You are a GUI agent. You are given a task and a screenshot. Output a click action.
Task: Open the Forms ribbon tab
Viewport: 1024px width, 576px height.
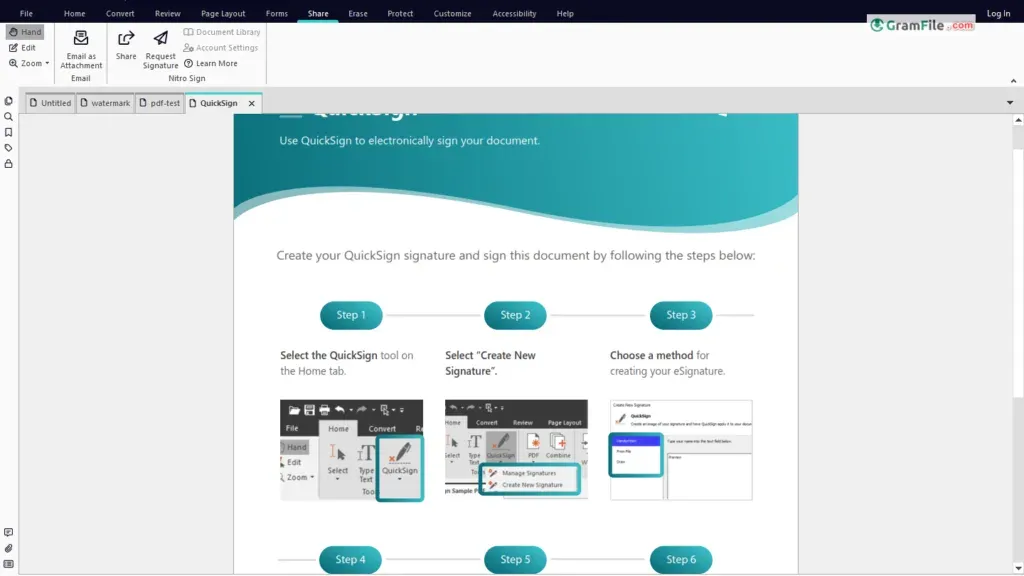(x=277, y=13)
